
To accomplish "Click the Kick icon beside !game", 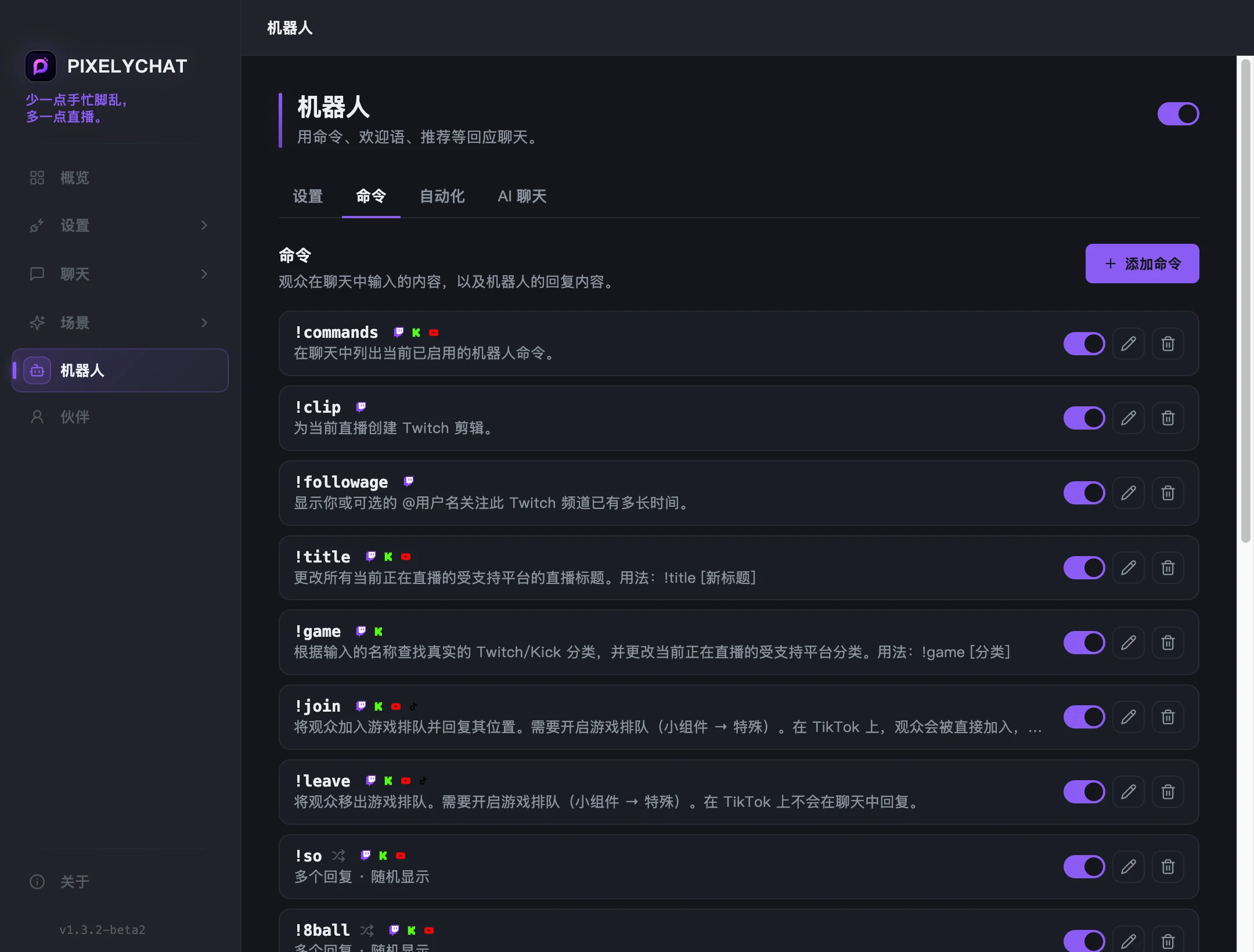I will click(x=379, y=632).
